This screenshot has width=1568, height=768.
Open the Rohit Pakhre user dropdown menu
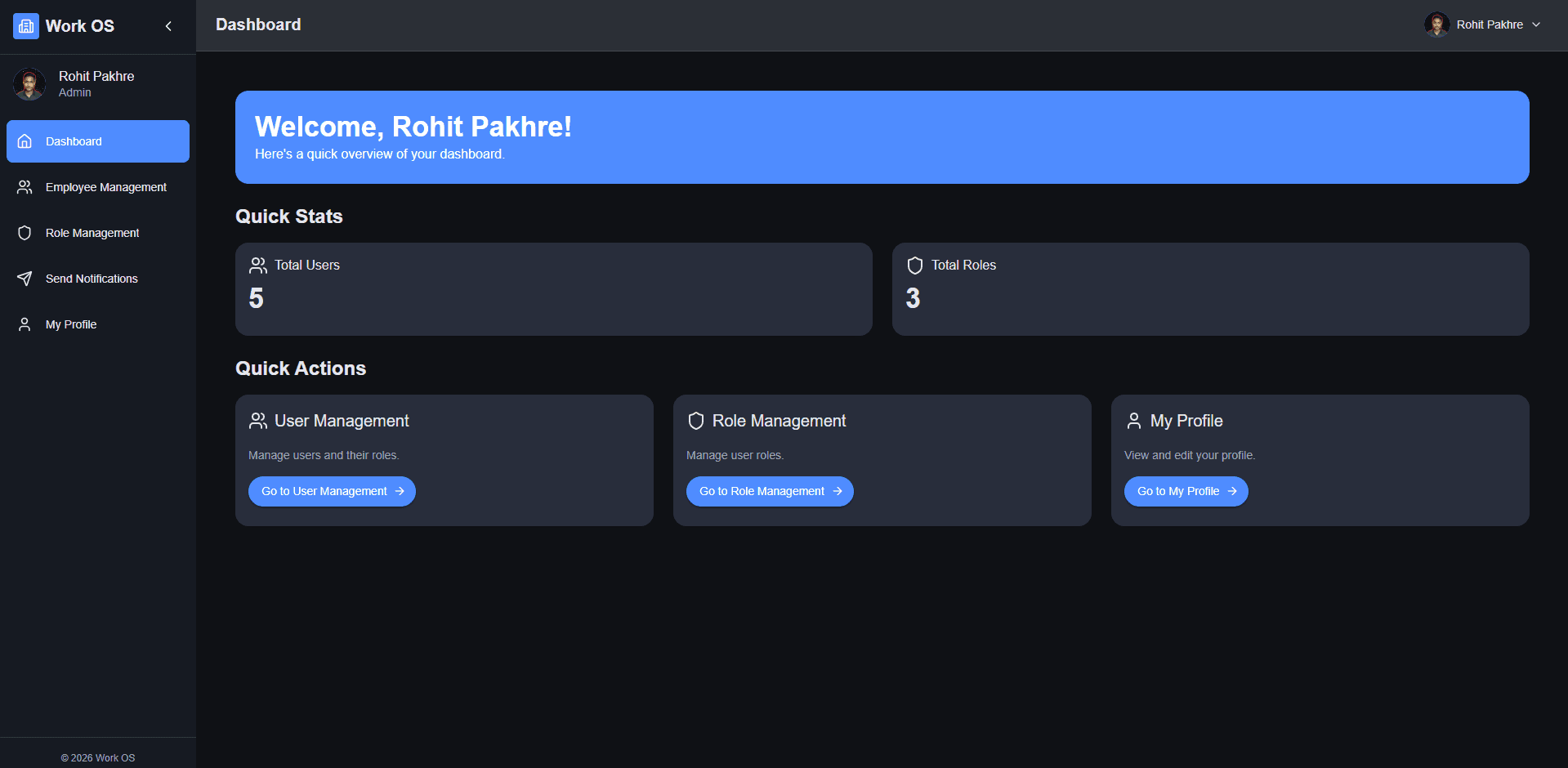click(x=1489, y=25)
